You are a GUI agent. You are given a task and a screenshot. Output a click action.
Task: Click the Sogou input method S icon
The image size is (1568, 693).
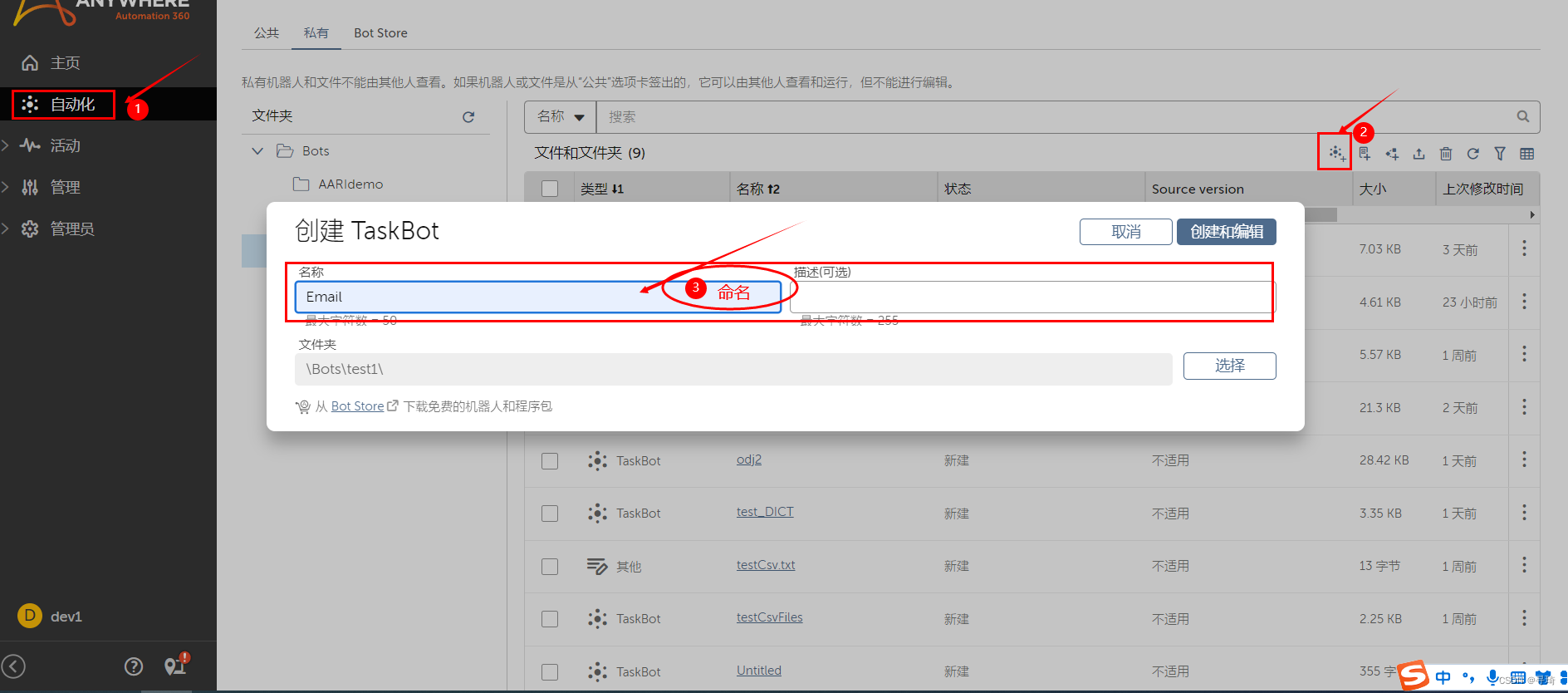pyautogui.click(x=1413, y=676)
